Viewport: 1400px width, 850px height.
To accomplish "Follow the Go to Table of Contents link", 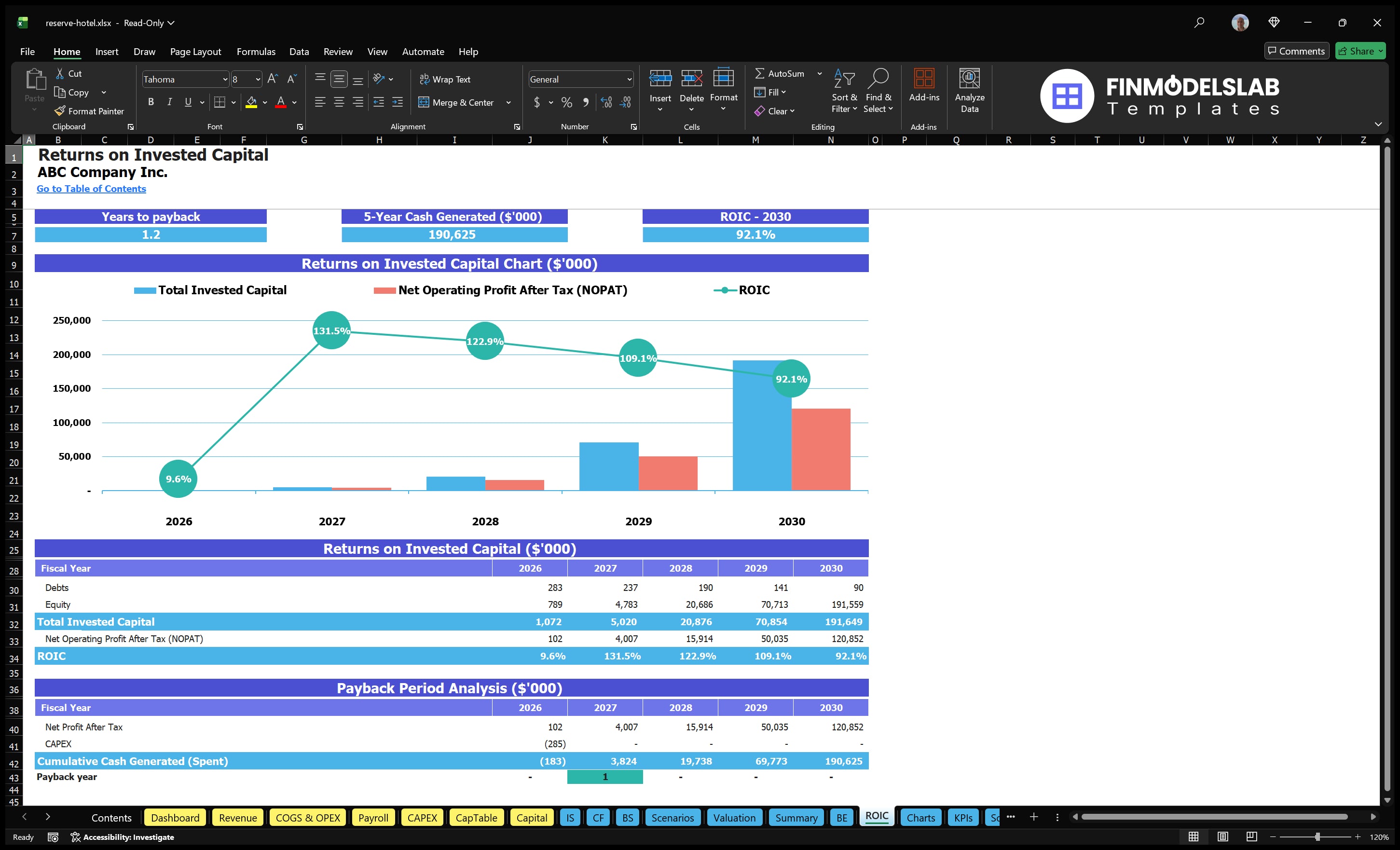I will [x=91, y=189].
